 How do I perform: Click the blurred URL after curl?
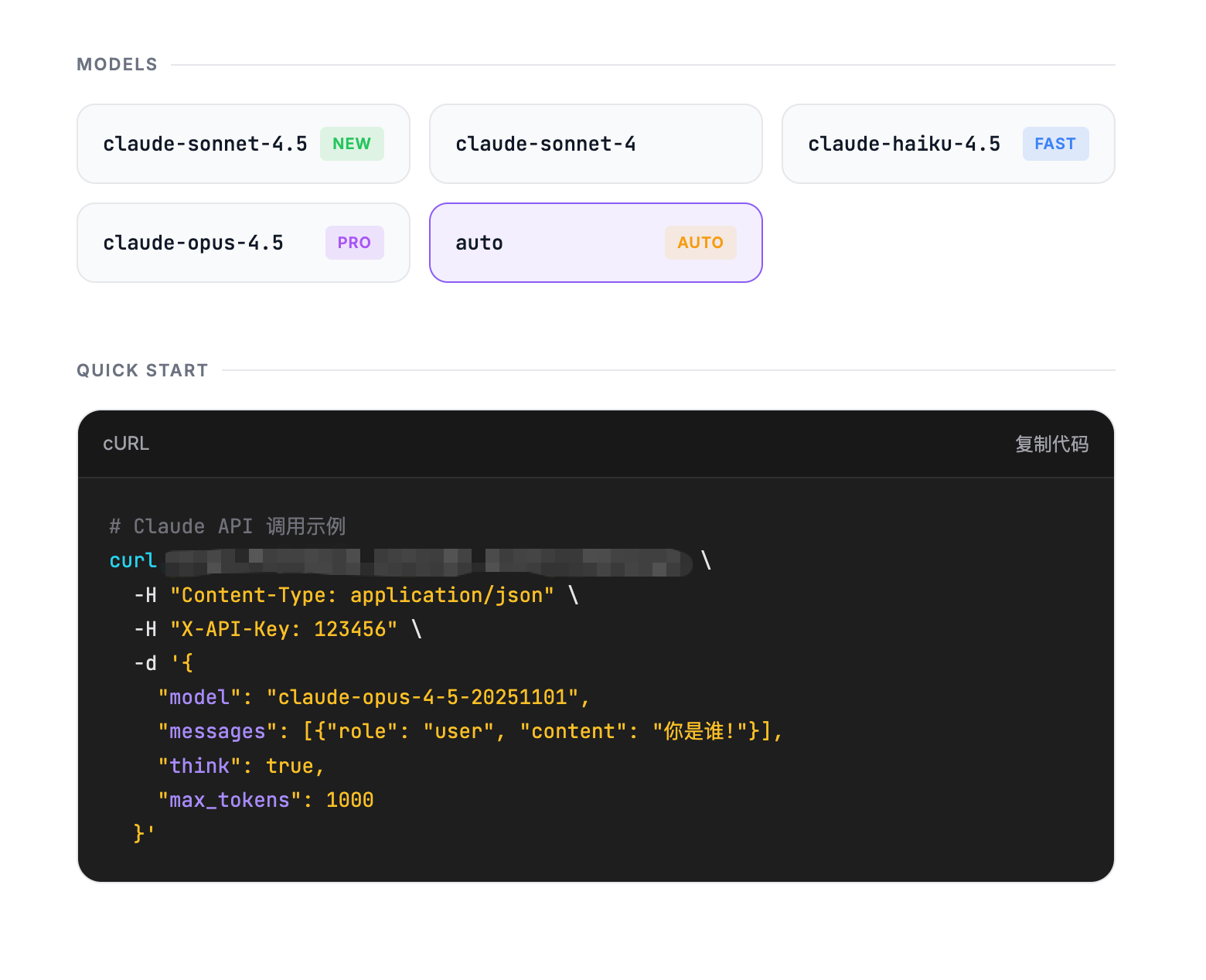(x=428, y=562)
